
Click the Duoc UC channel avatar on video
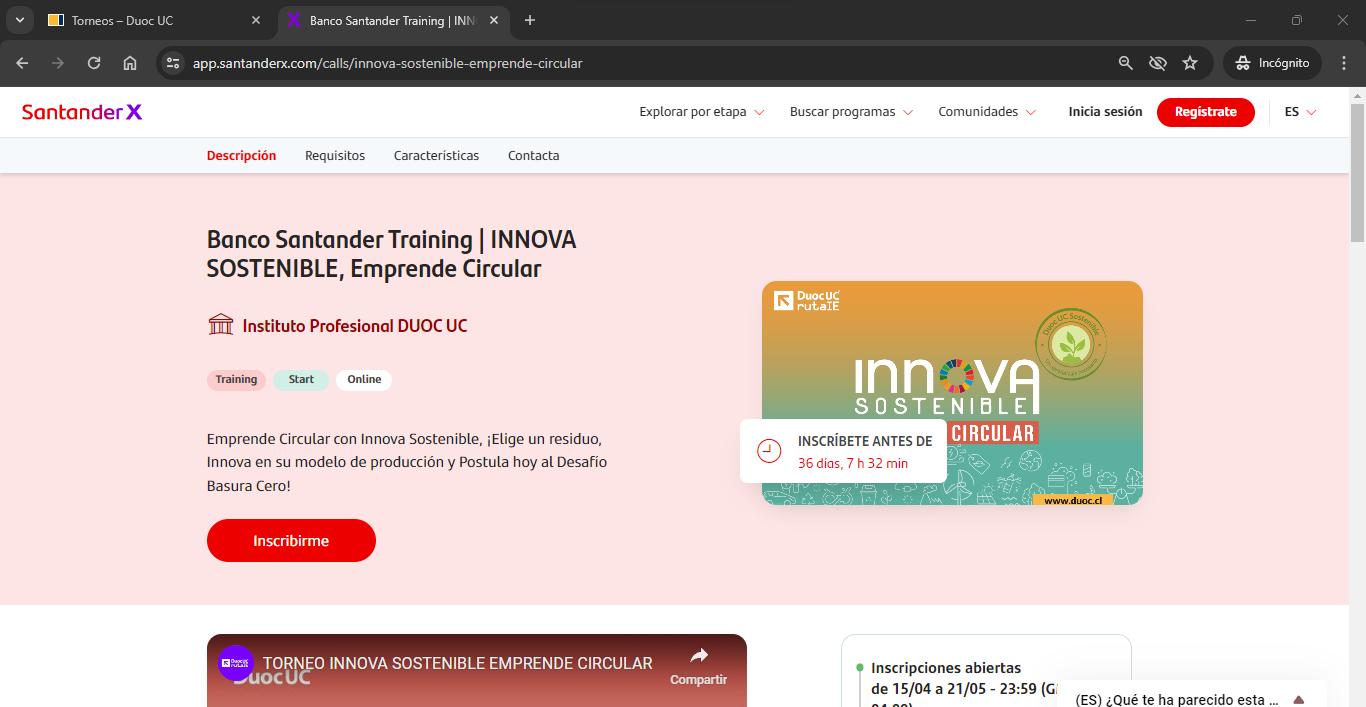tap(236, 663)
